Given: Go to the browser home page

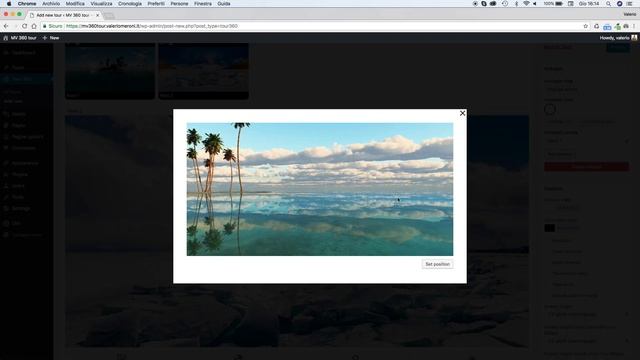Looking at the screenshot, I should (x=34, y=26).
